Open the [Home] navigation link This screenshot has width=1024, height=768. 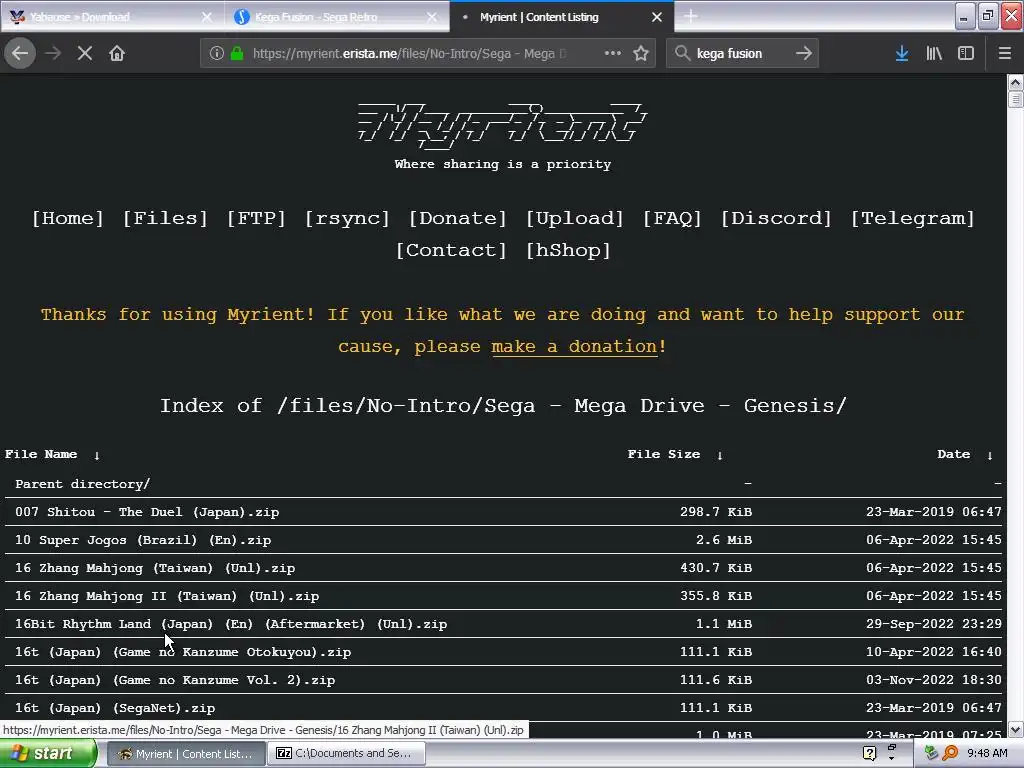click(68, 218)
